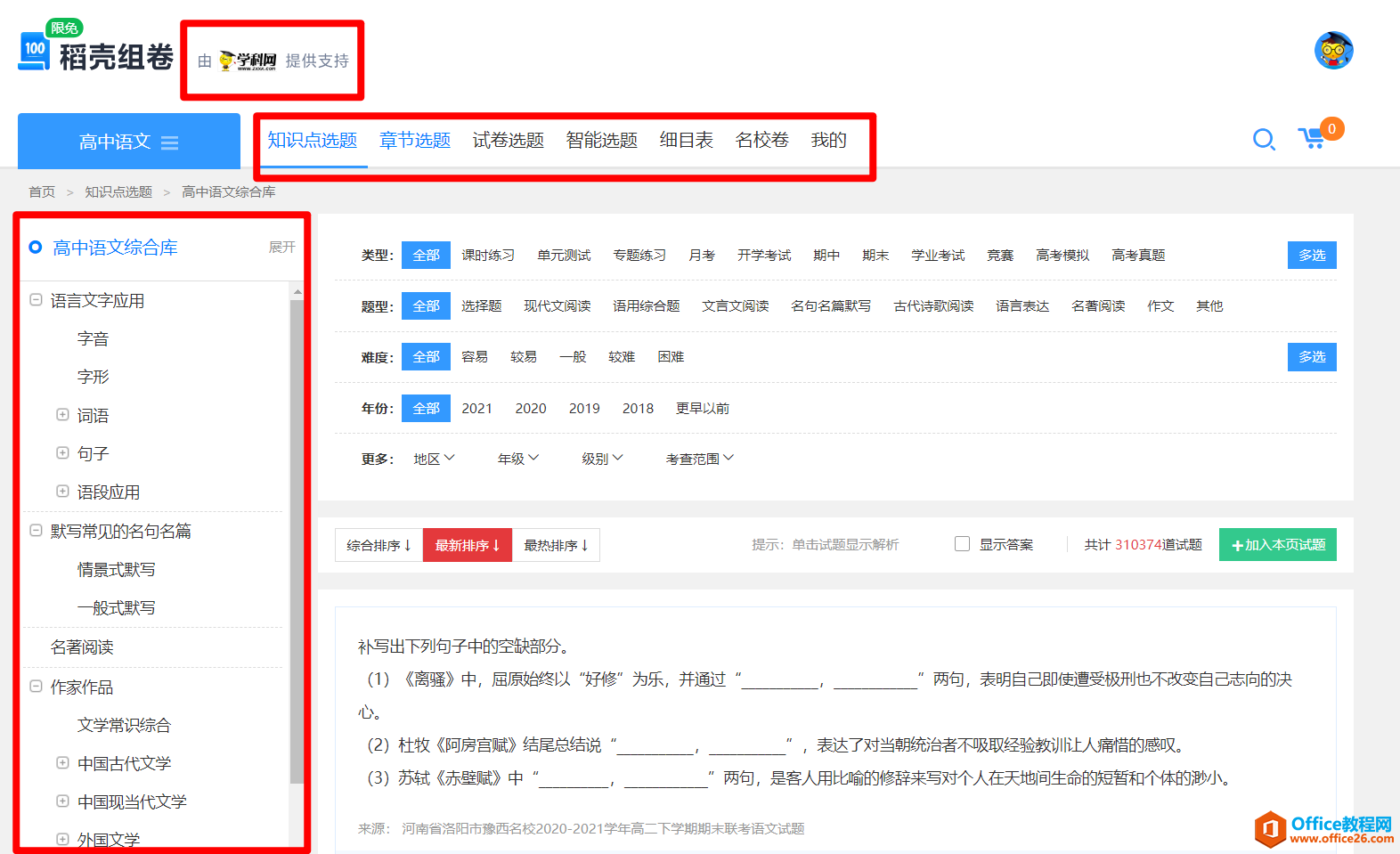Viewport: 1400px width, 854px height.
Task: Switch to the 章节选题 tab
Action: pos(415,140)
